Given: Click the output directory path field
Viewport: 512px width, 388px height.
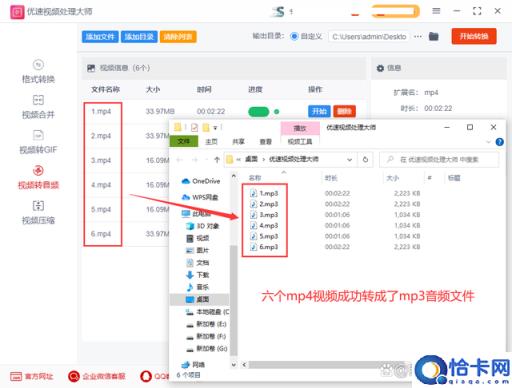Looking at the screenshot, I should (369, 37).
